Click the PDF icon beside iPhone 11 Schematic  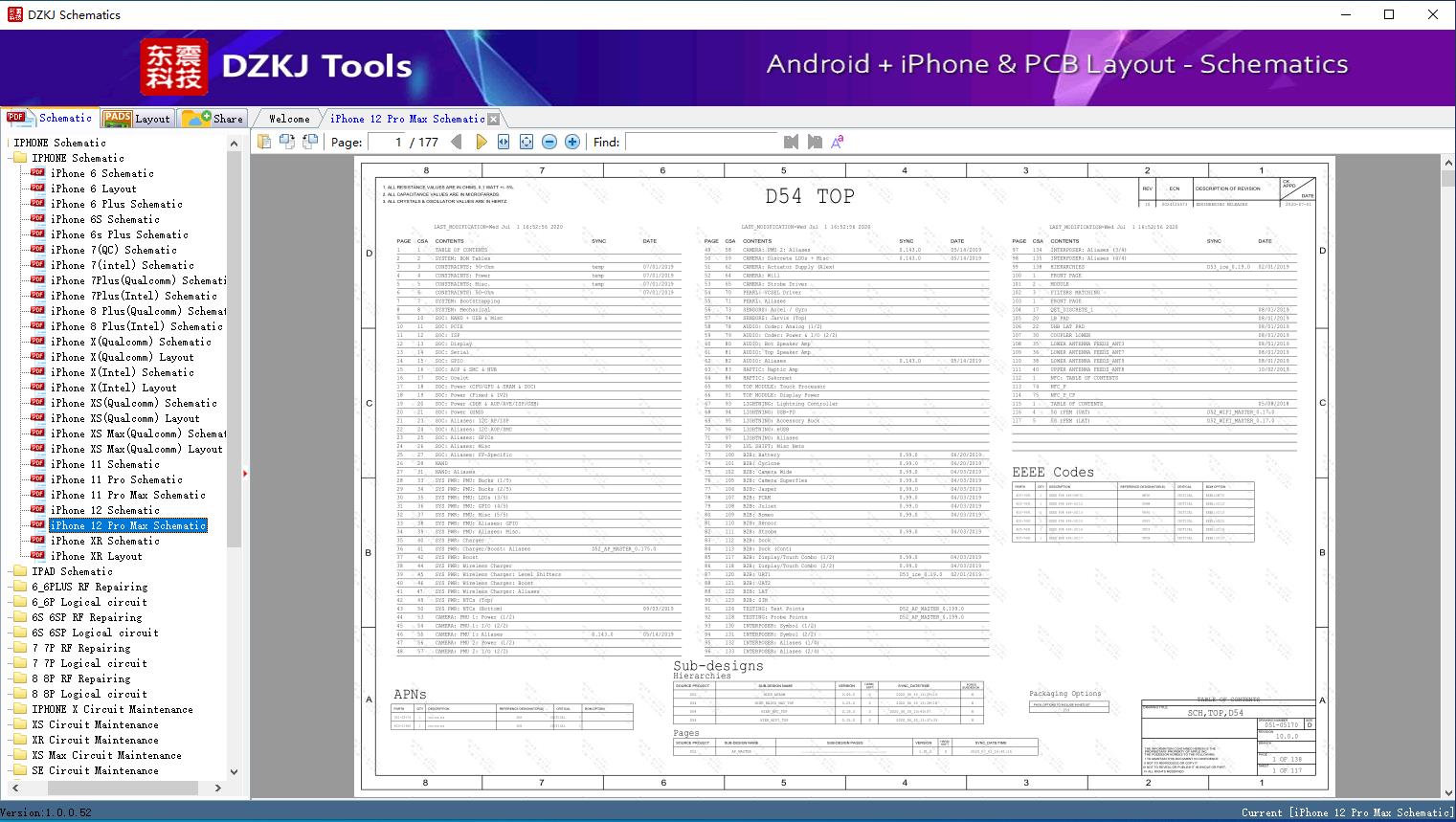point(37,464)
